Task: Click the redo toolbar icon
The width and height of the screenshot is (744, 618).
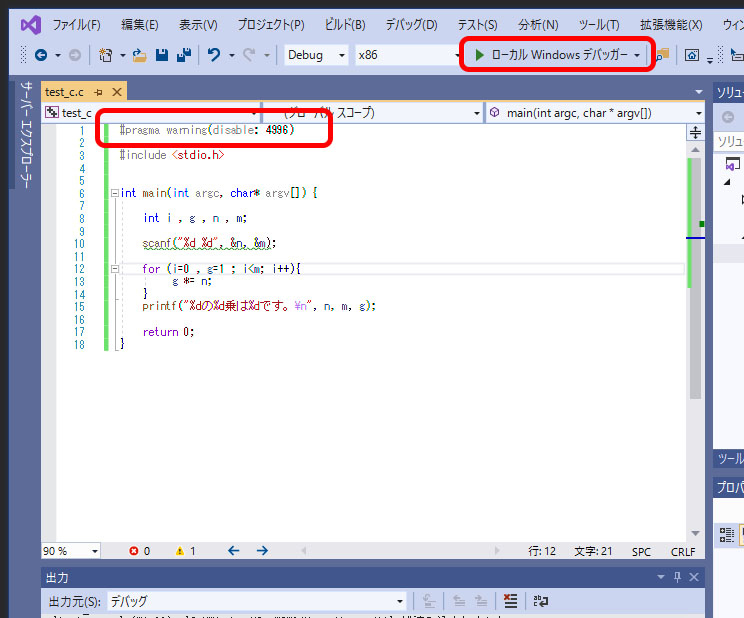Action: pos(249,55)
